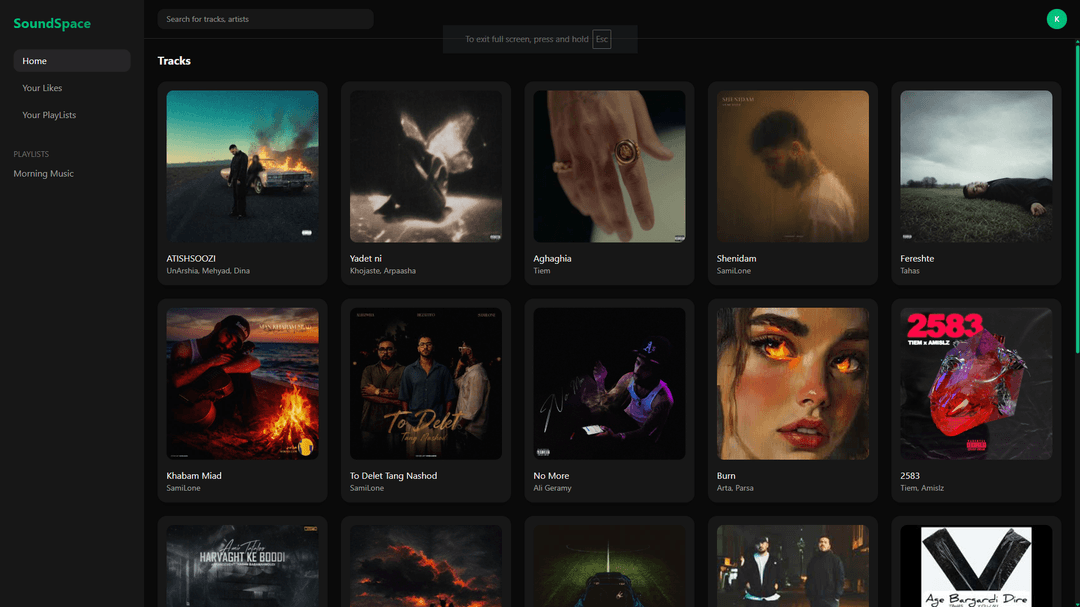Click the Khabam Miad title text
The image size is (1080, 607).
(x=194, y=475)
